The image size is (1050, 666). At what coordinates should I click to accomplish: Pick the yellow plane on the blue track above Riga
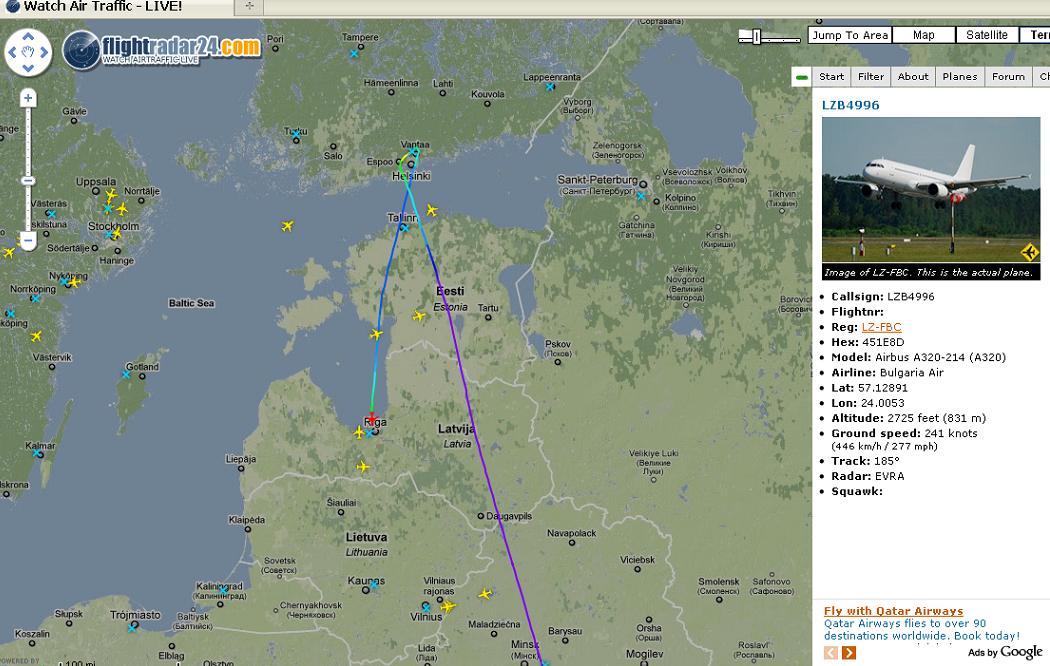[x=376, y=334]
